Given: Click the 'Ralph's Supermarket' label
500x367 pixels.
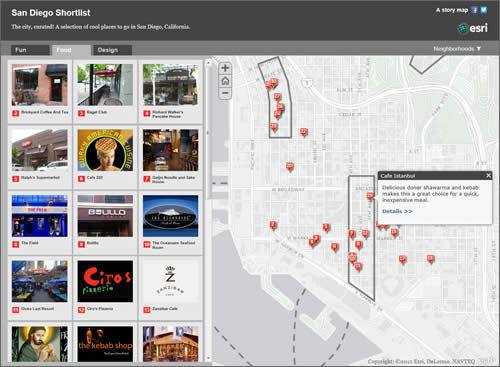Looking at the screenshot, I should tap(40, 178).
